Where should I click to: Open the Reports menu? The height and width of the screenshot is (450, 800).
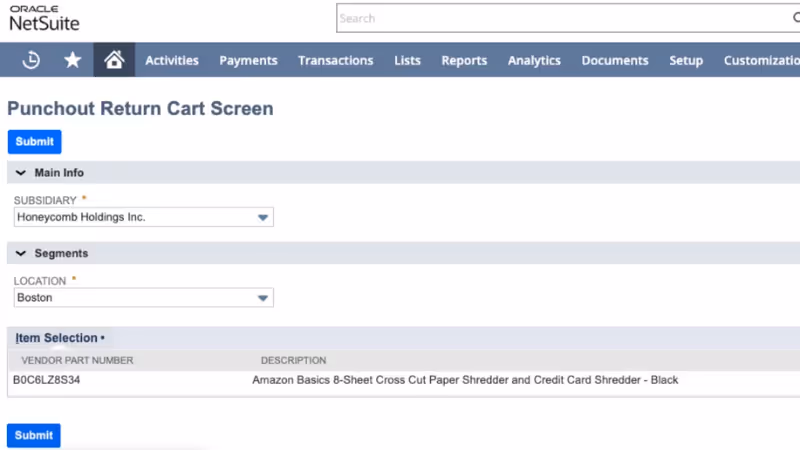(x=464, y=60)
